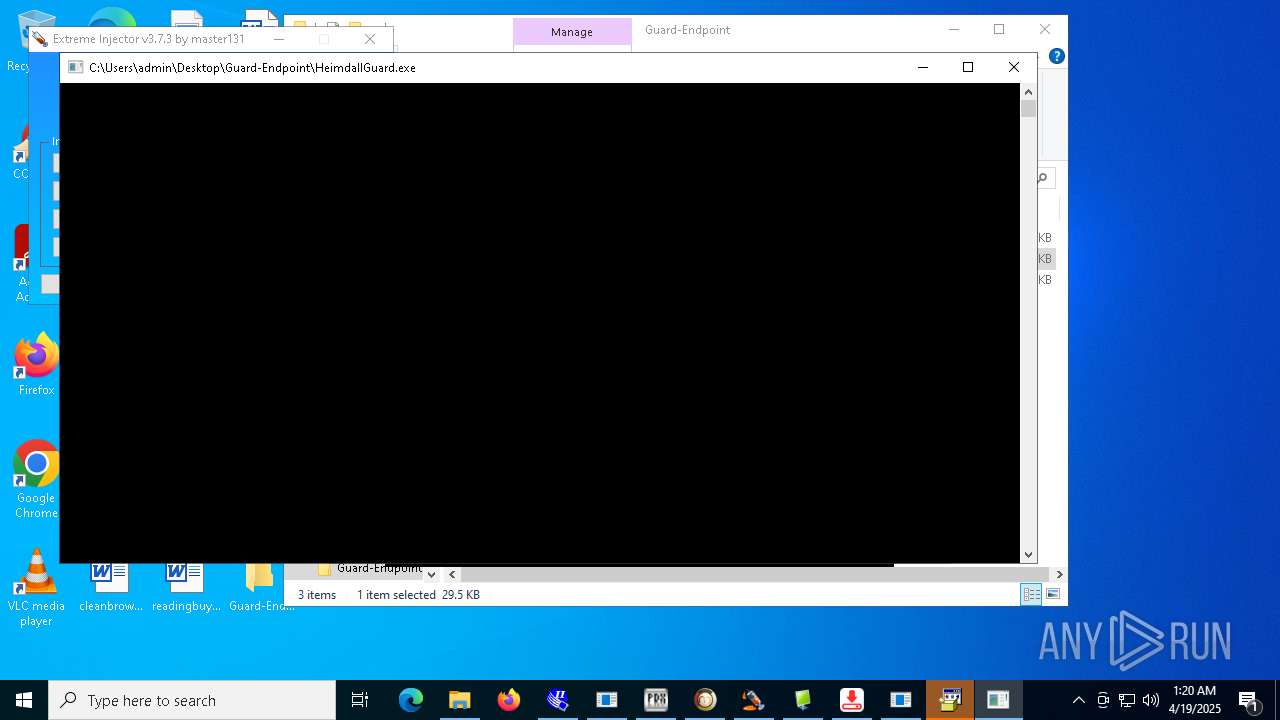Screen dimensions: 1280x720
Task: Close the Extreme Injector window
Action: click(370, 39)
